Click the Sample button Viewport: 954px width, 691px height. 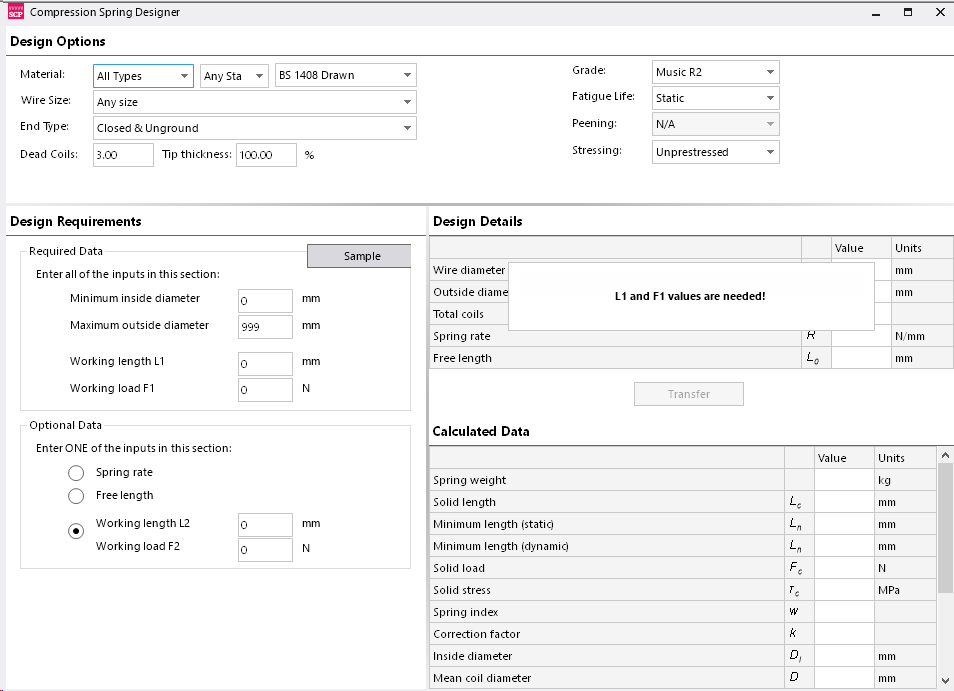click(x=357, y=256)
